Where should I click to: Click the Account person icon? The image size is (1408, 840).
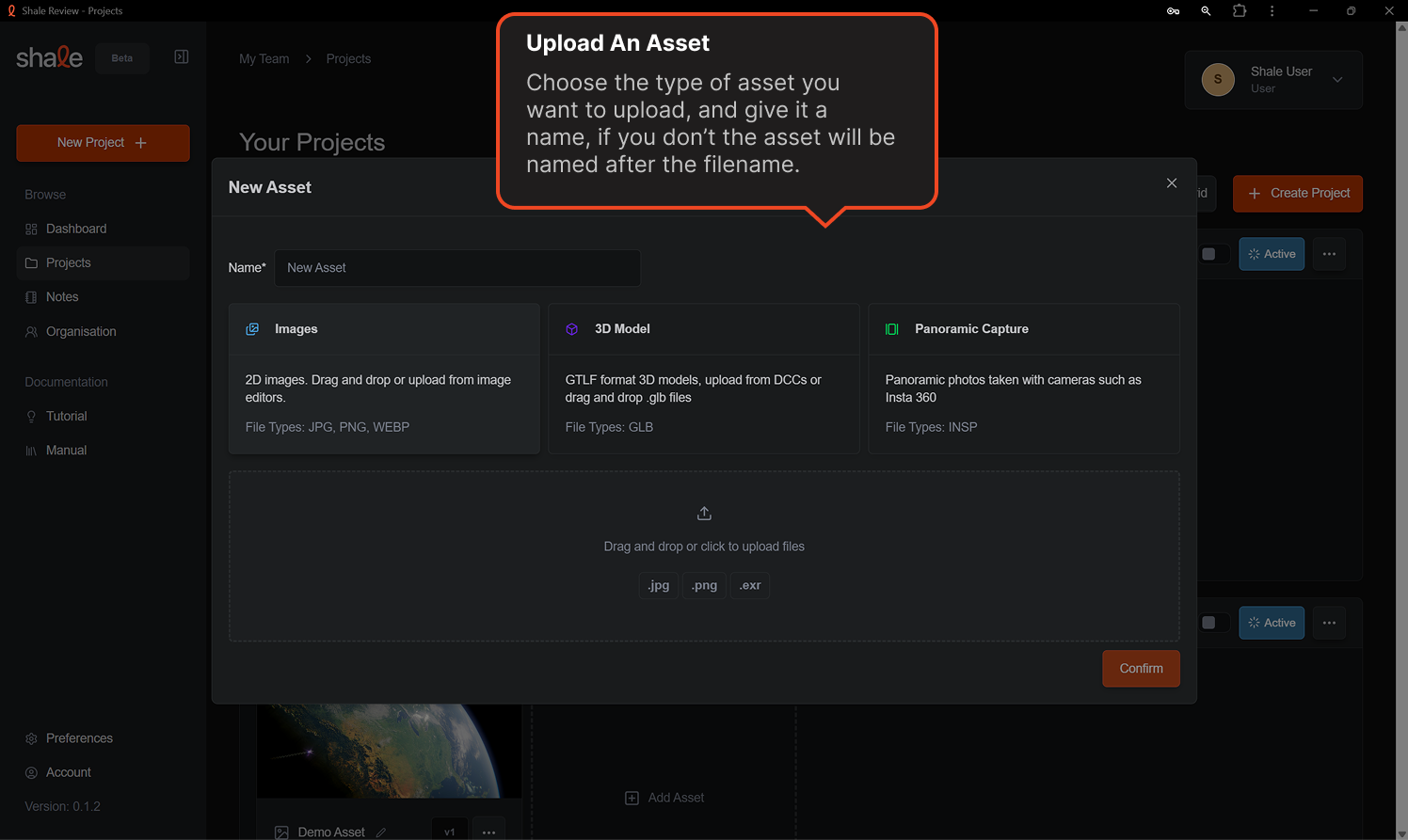(31, 773)
